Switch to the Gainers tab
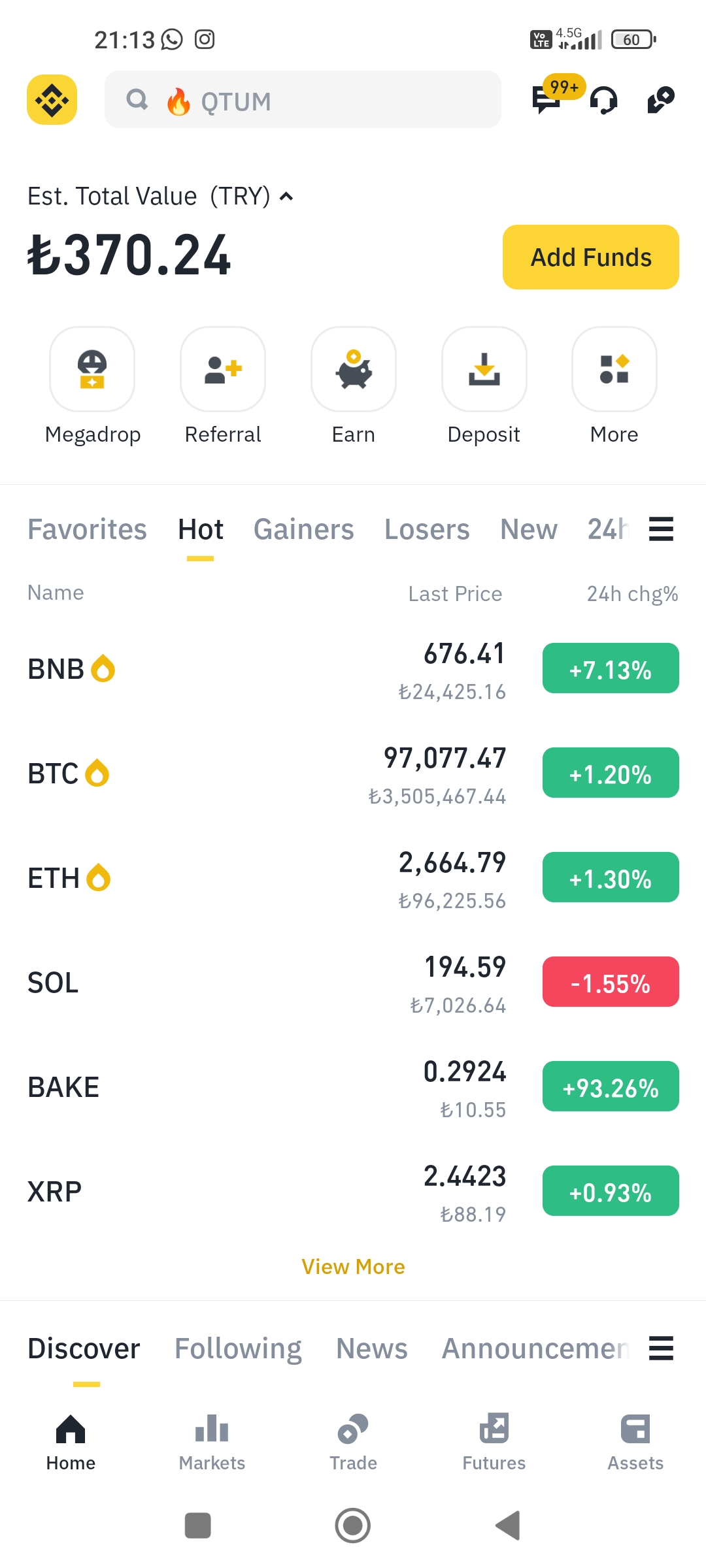 (x=304, y=529)
